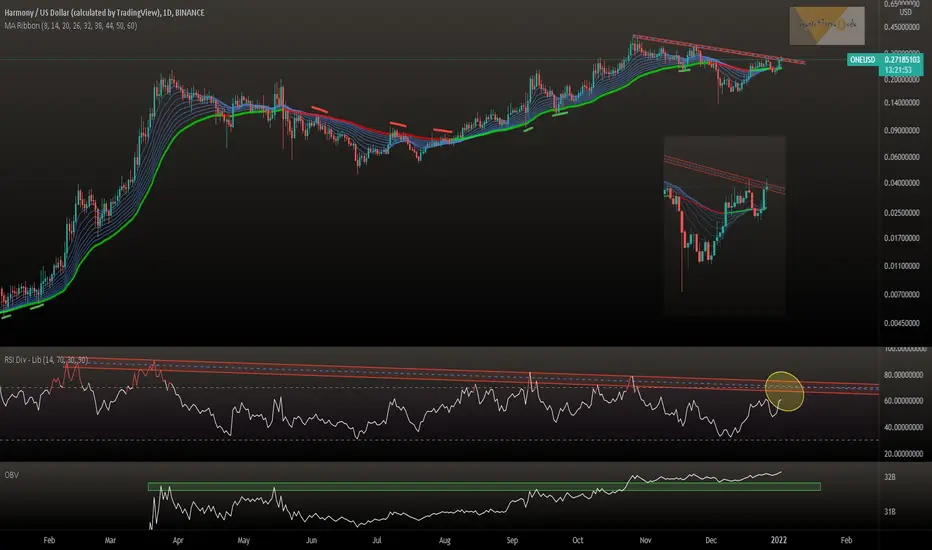932x550 pixels.
Task: Click the 32B OBV scale label
Action: coord(890,477)
